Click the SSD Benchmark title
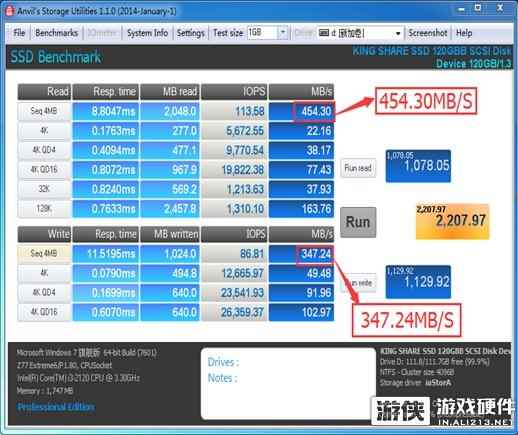Image resolution: width=518 pixels, height=435 pixels. (56, 57)
